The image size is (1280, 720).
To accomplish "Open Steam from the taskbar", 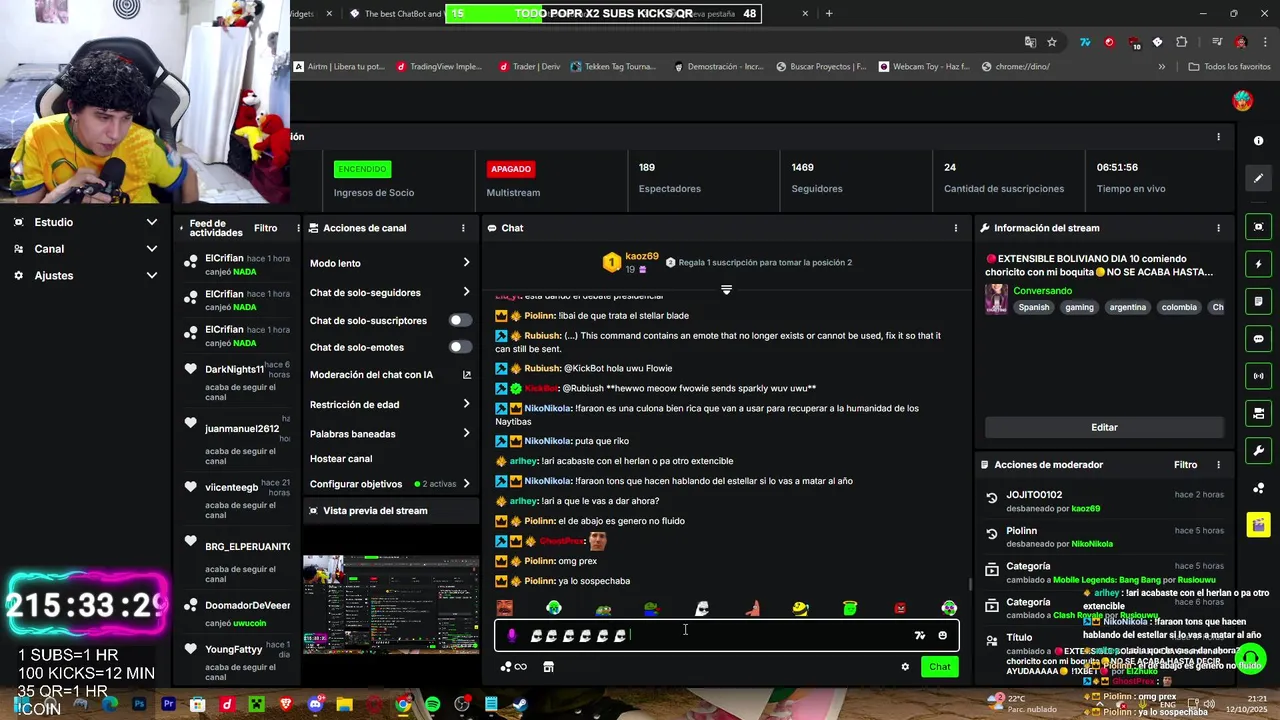I will click(520, 704).
